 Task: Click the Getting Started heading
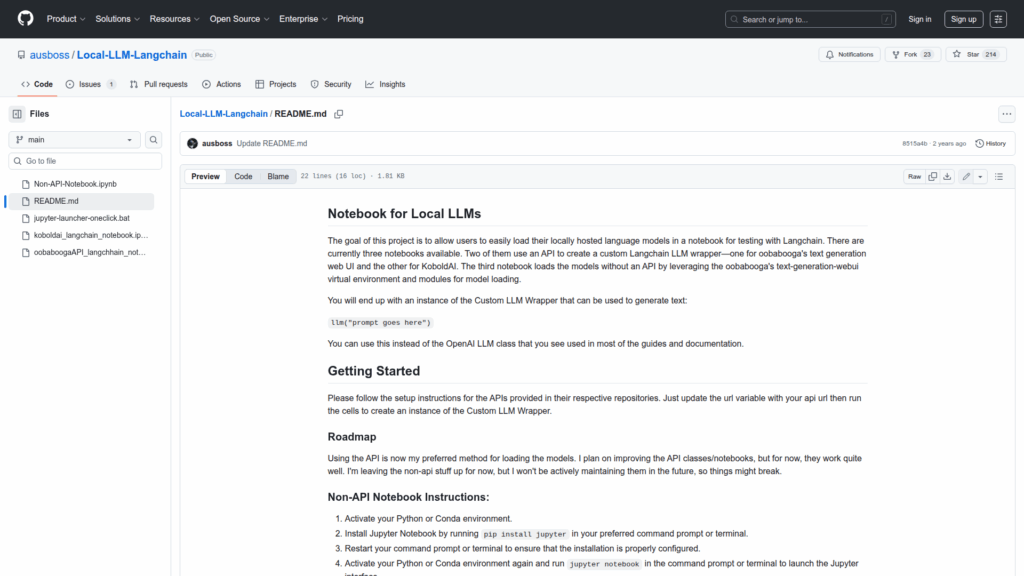(374, 371)
